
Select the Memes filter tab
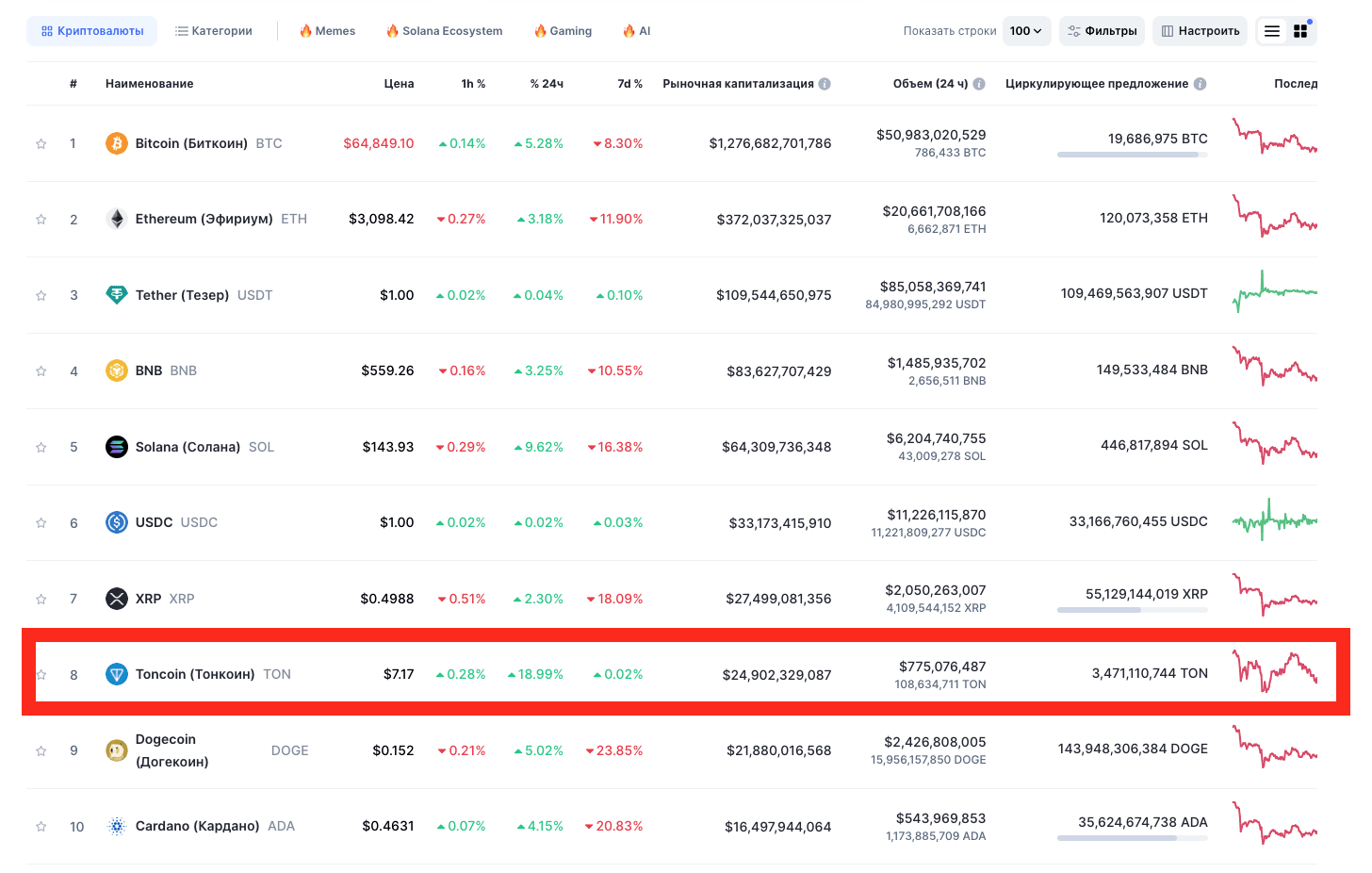(x=328, y=31)
